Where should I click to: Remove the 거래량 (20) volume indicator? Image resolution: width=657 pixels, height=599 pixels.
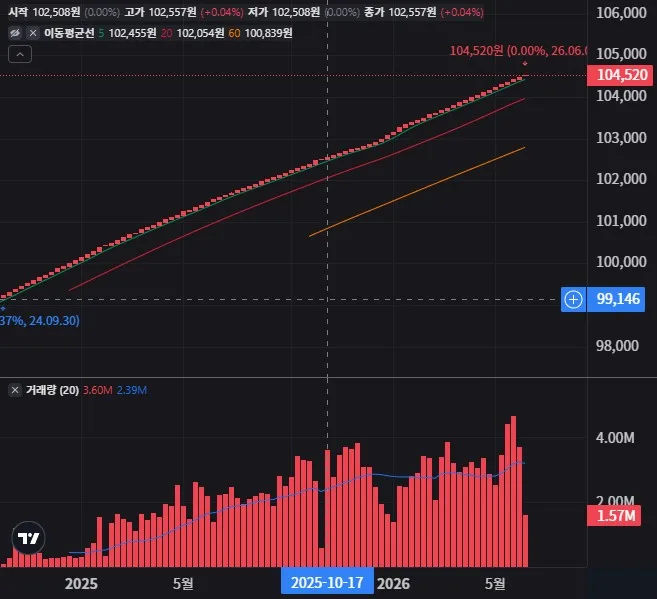coord(15,390)
